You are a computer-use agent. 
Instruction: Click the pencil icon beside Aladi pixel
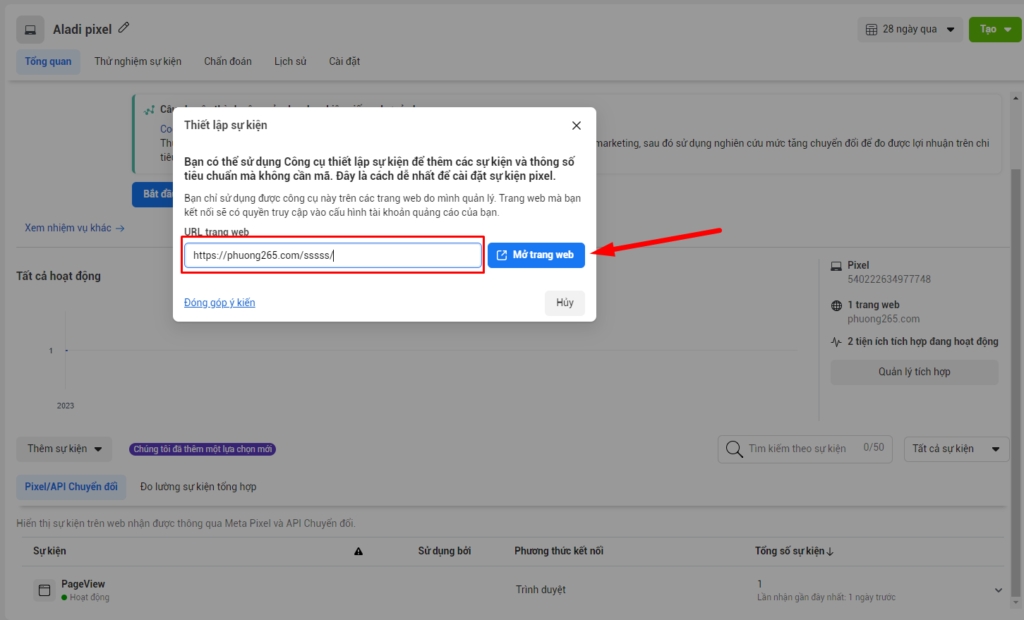point(124,29)
